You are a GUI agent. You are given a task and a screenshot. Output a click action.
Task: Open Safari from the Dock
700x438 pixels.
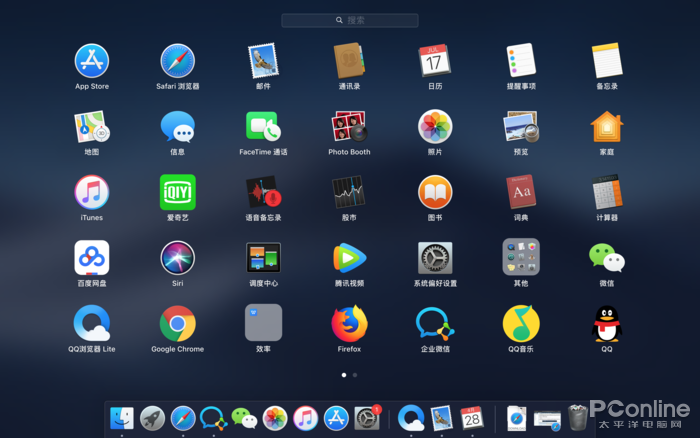point(183,418)
